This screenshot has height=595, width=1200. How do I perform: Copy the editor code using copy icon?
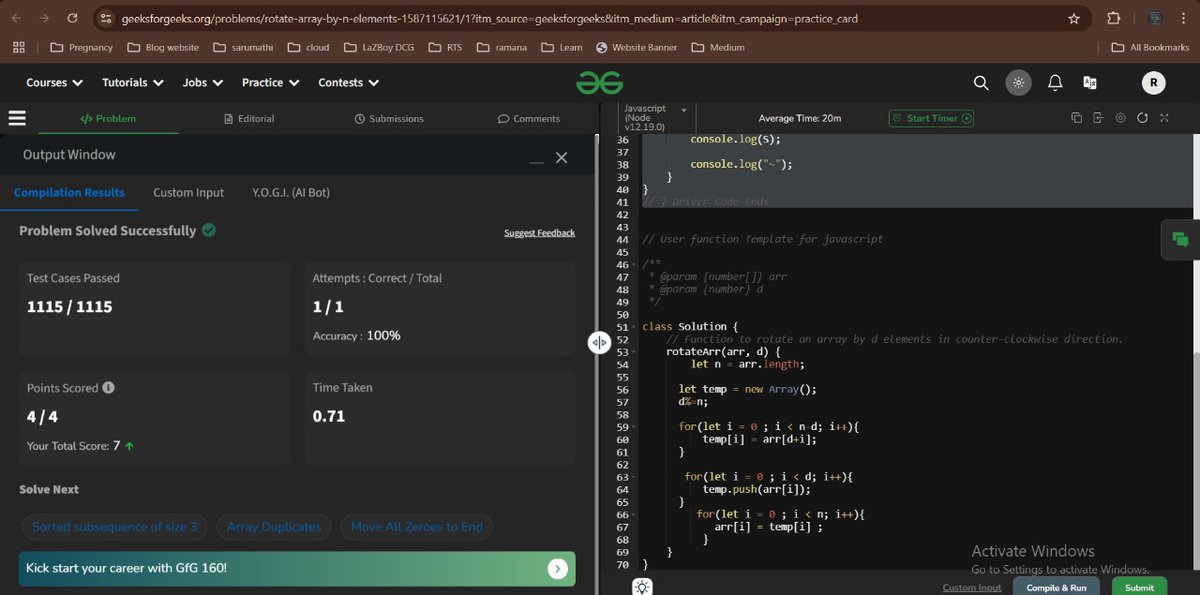(x=1076, y=118)
